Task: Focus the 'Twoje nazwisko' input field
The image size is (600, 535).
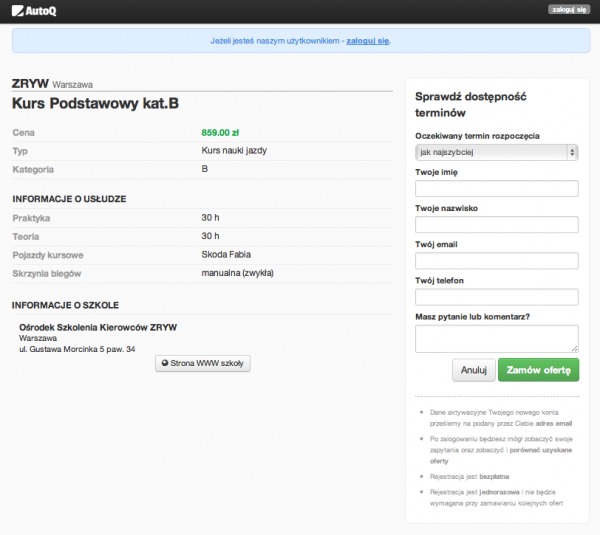Action: click(496, 225)
